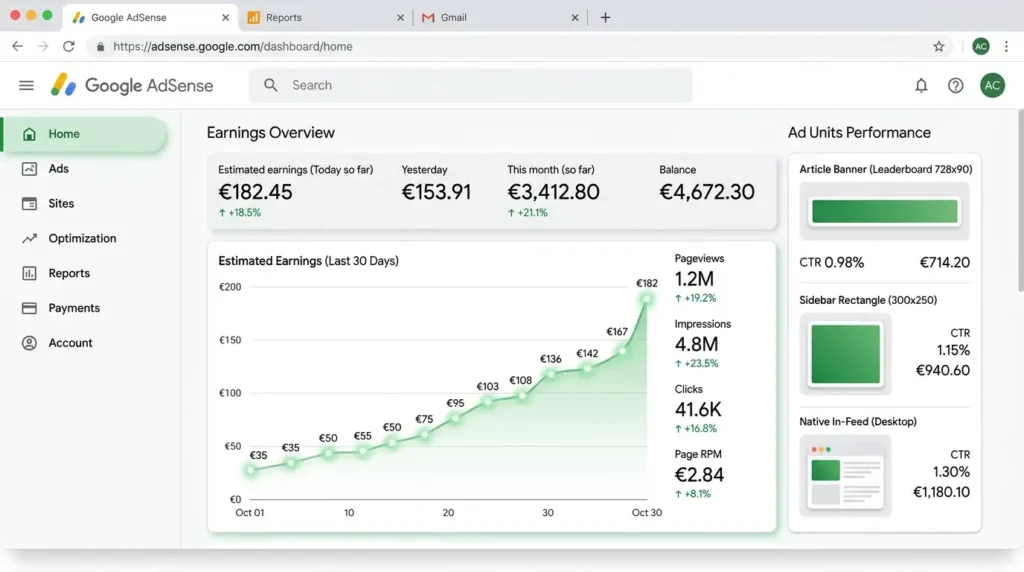This screenshot has width=1024, height=572.
Task: Close the Google AdSense tab
Action: [225, 18]
